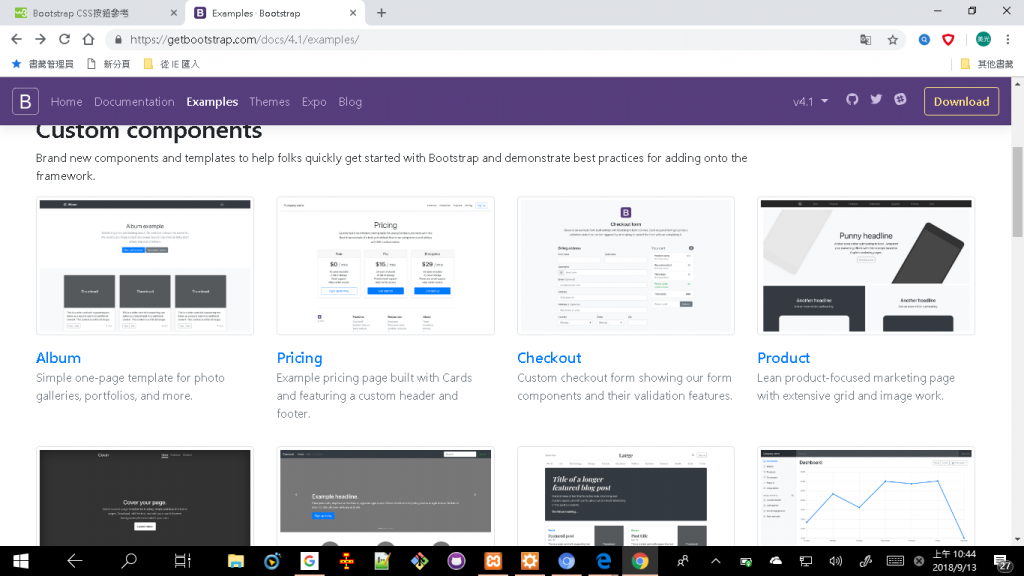
Task: Open a new browser tab with plus
Action: (x=381, y=12)
